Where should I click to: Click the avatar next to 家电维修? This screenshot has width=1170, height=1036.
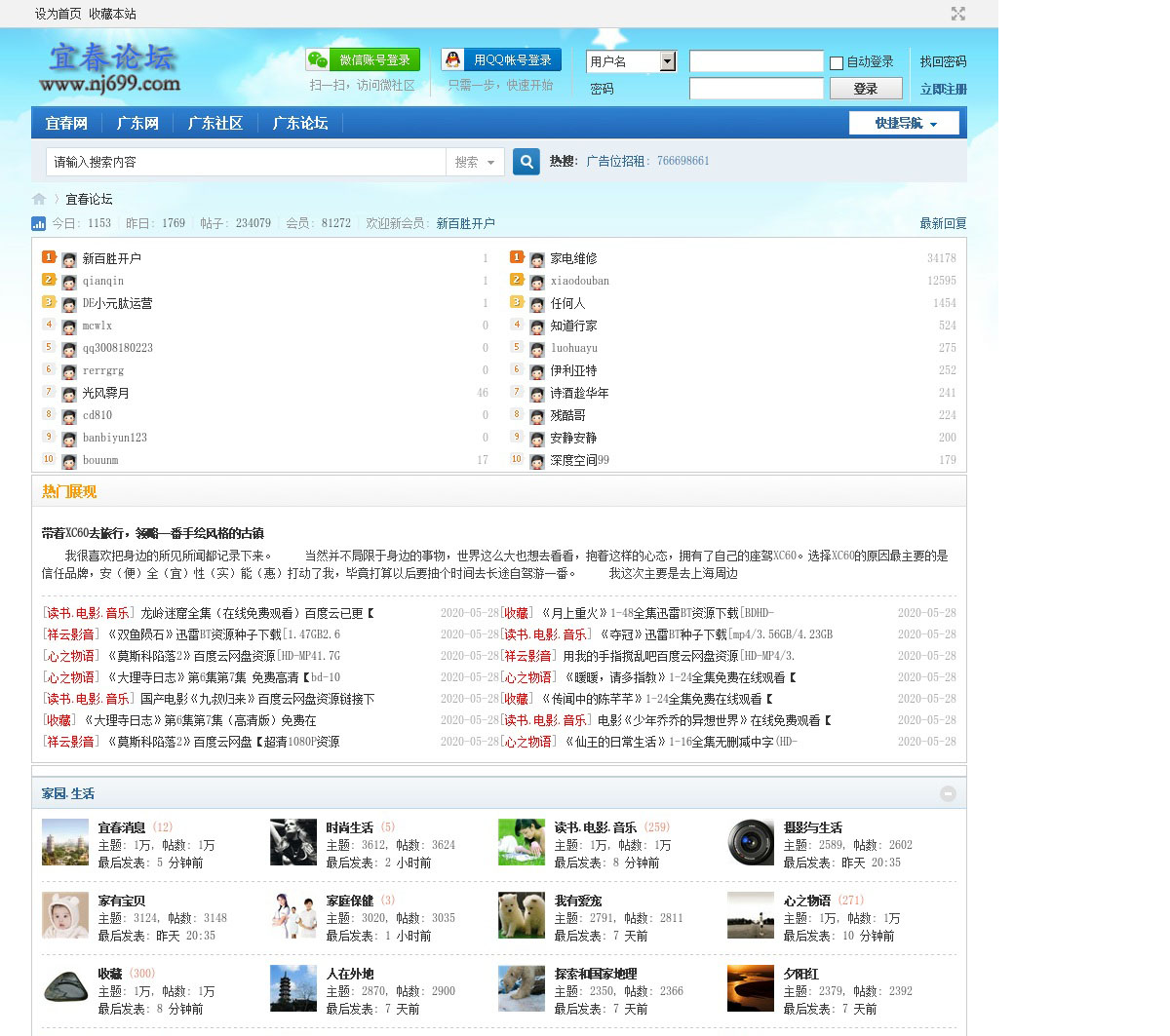coord(537,260)
